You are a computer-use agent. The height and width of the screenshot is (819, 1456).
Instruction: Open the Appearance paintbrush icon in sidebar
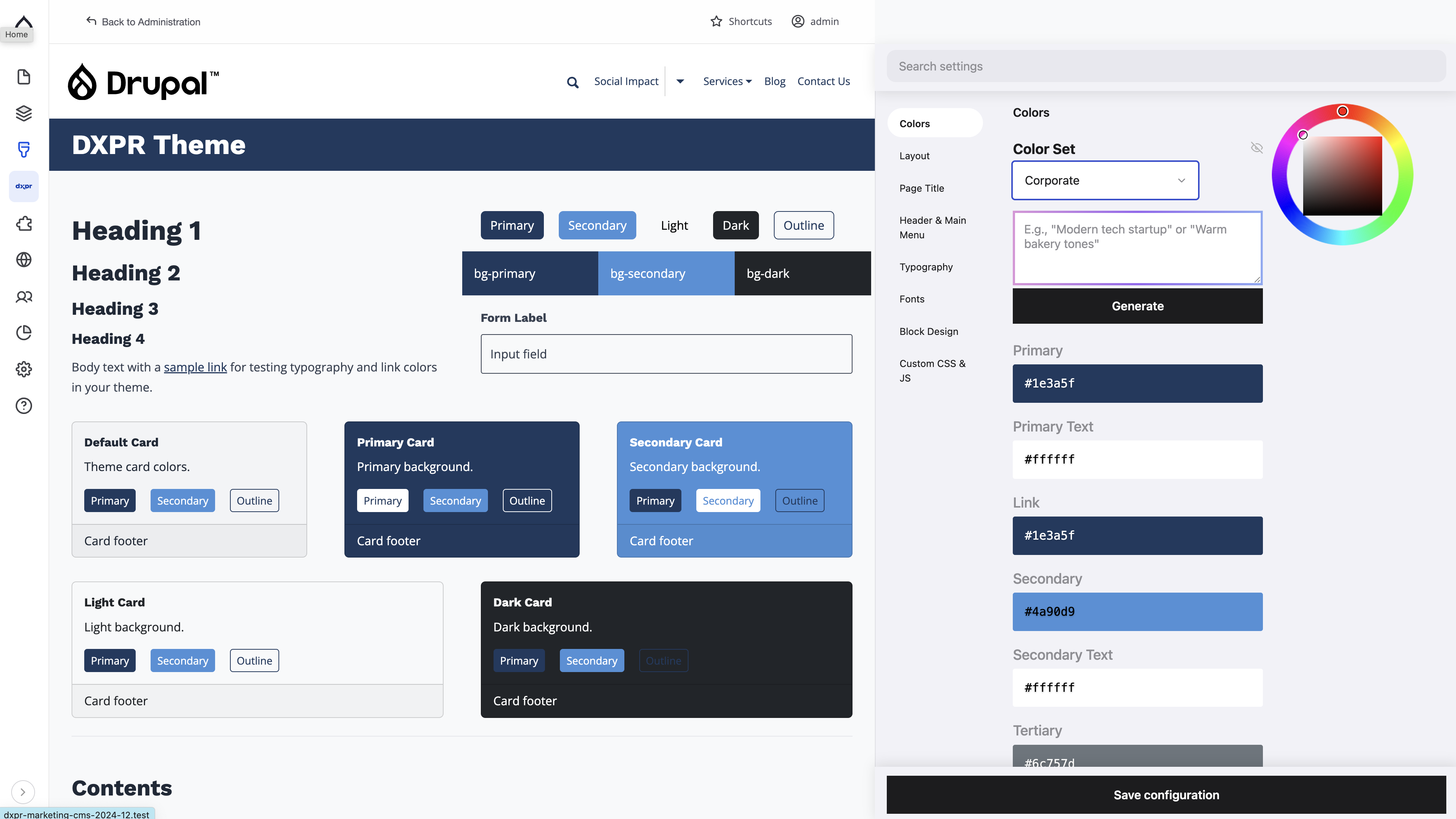click(24, 149)
